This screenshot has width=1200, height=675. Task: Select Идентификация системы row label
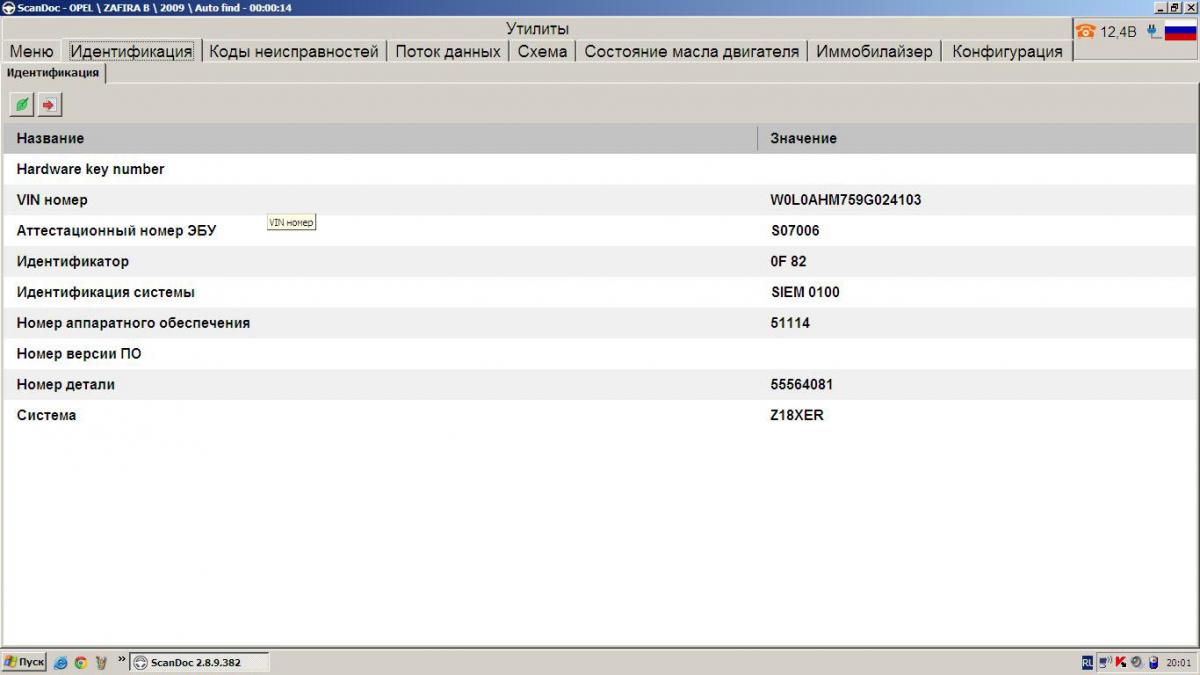pos(105,293)
